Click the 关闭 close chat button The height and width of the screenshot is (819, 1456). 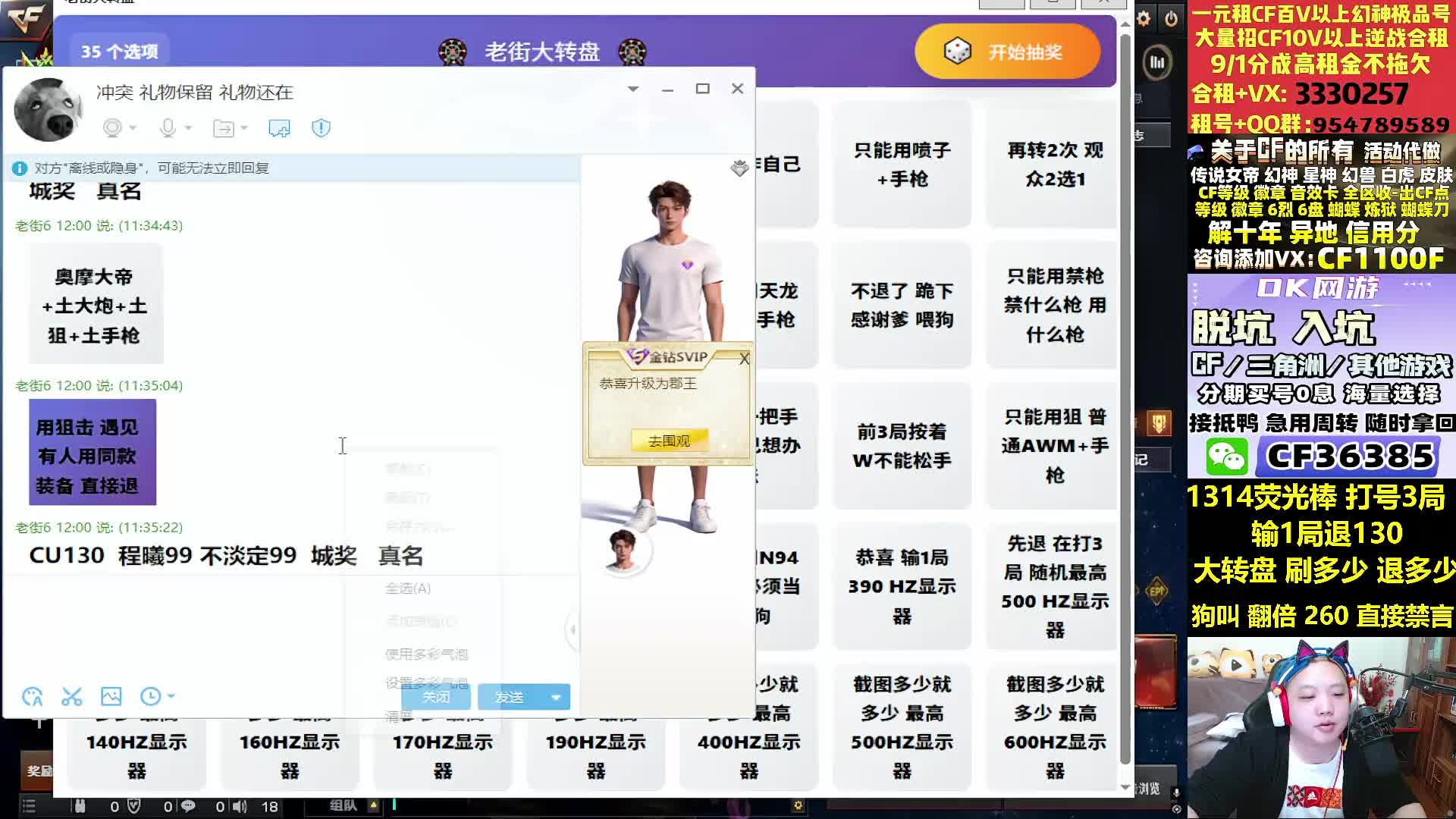pyautogui.click(x=436, y=697)
